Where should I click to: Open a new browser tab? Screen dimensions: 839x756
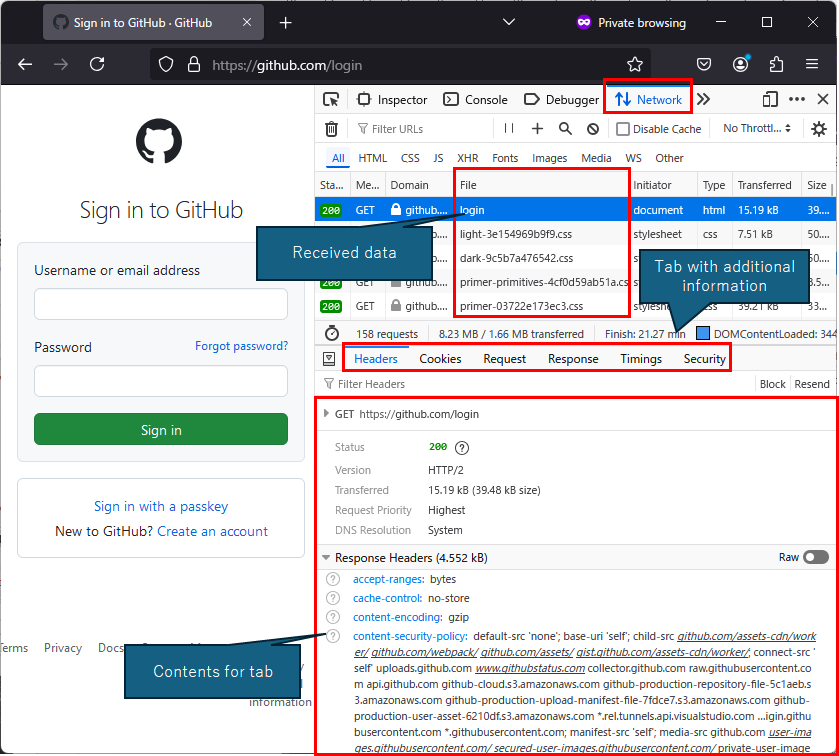(x=286, y=22)
